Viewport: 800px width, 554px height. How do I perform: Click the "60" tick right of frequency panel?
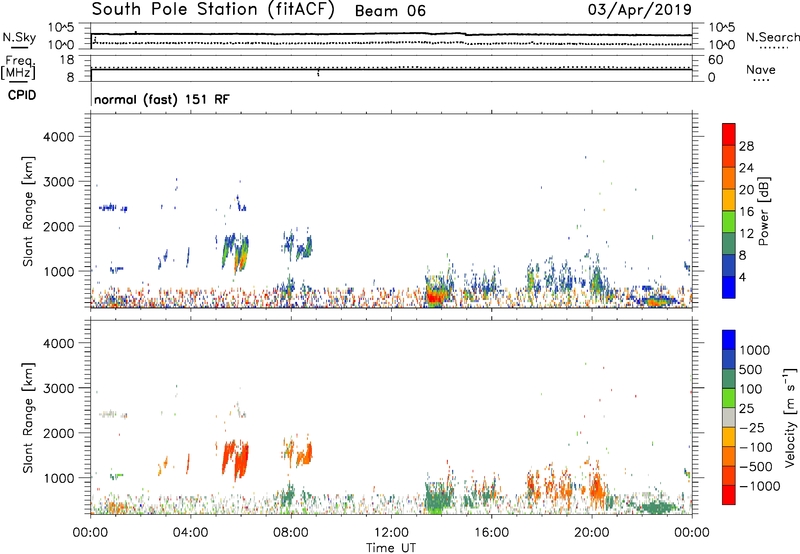pos(715,60)
